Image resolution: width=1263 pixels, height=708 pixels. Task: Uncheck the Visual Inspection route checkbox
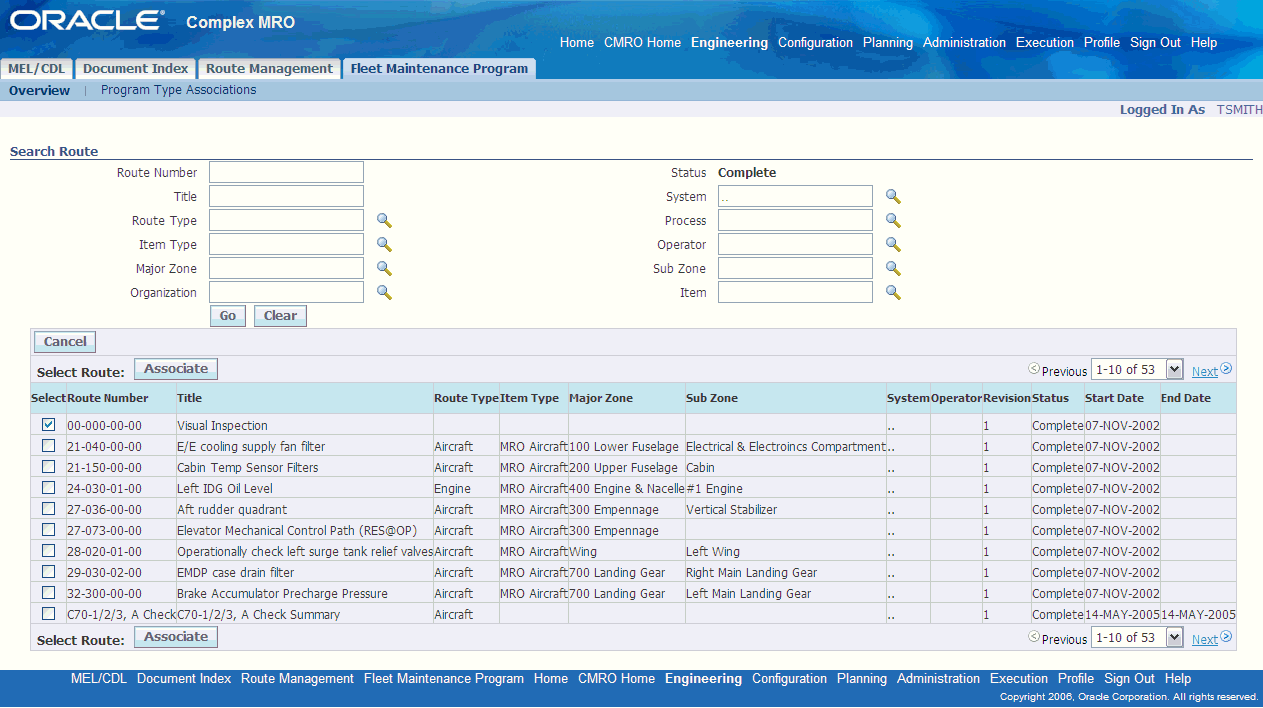[48, 424]
